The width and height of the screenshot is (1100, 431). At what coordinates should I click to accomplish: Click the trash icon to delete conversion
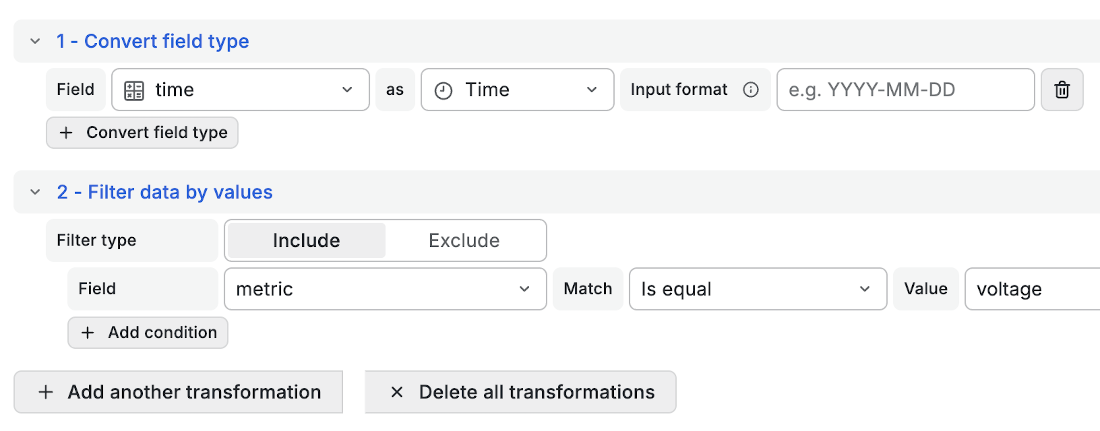point(1062,90)
